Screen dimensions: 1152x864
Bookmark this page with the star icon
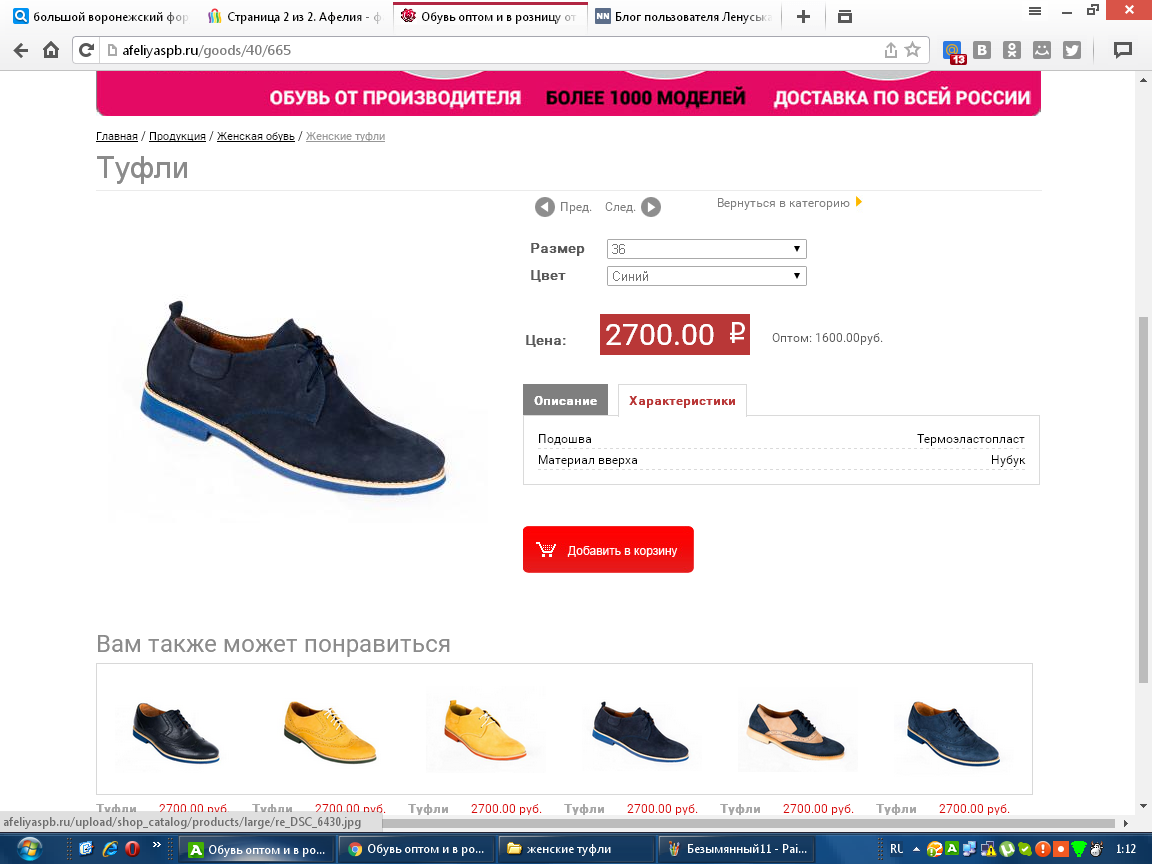[x=912, y=50]
